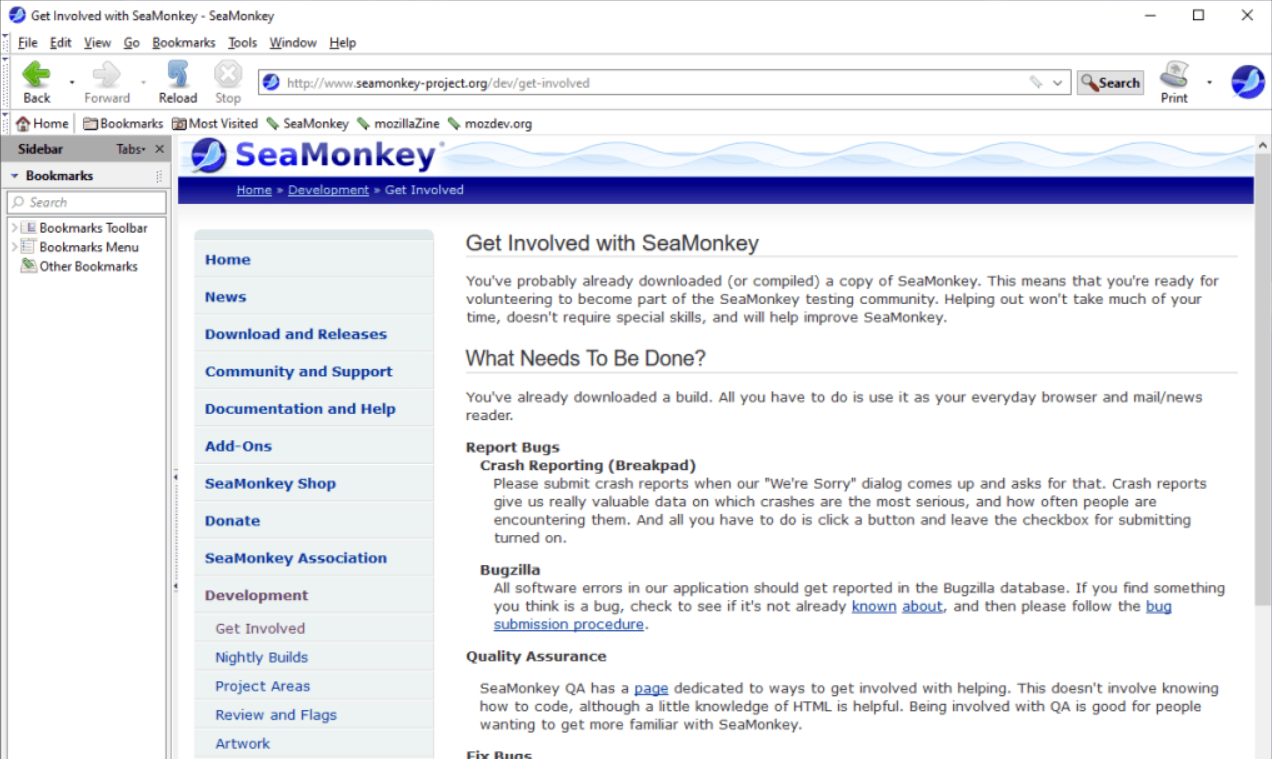The height and width of the screenshot is (759, 1272).
Task: Expand the Bookmarks Menu tree node
Action: [x=14, y=247]
